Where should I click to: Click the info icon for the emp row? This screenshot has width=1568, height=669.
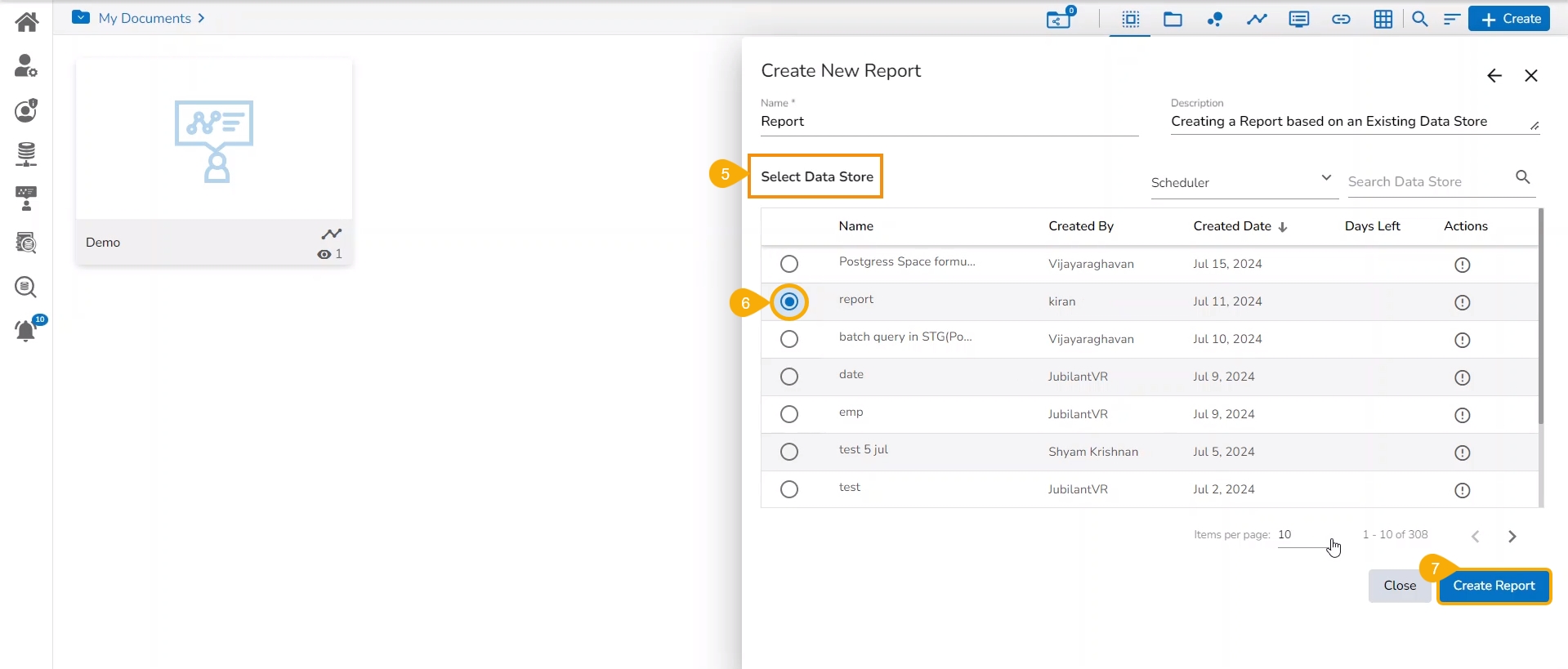1462,415
